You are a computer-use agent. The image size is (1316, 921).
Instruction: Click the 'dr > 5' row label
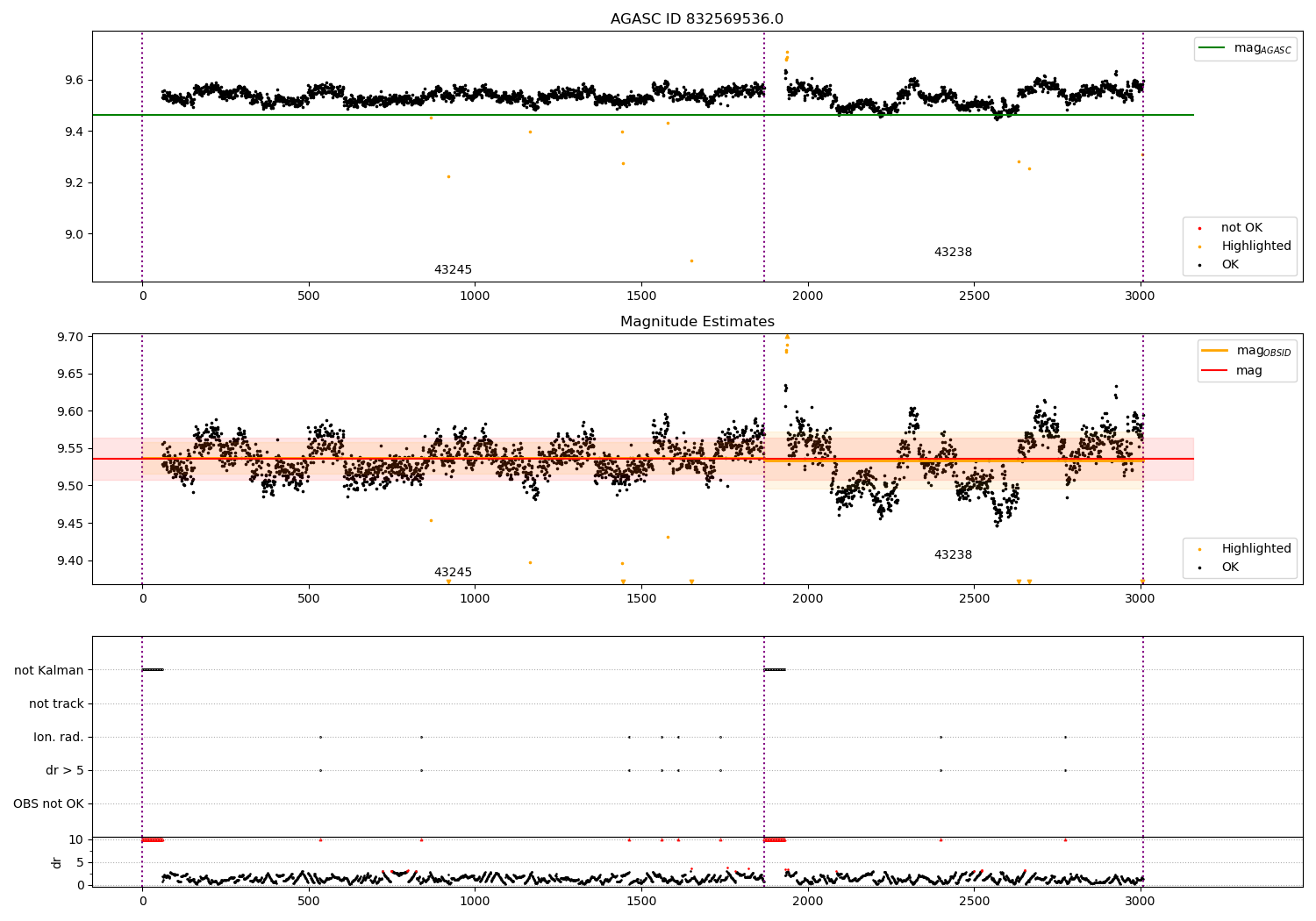65,770
